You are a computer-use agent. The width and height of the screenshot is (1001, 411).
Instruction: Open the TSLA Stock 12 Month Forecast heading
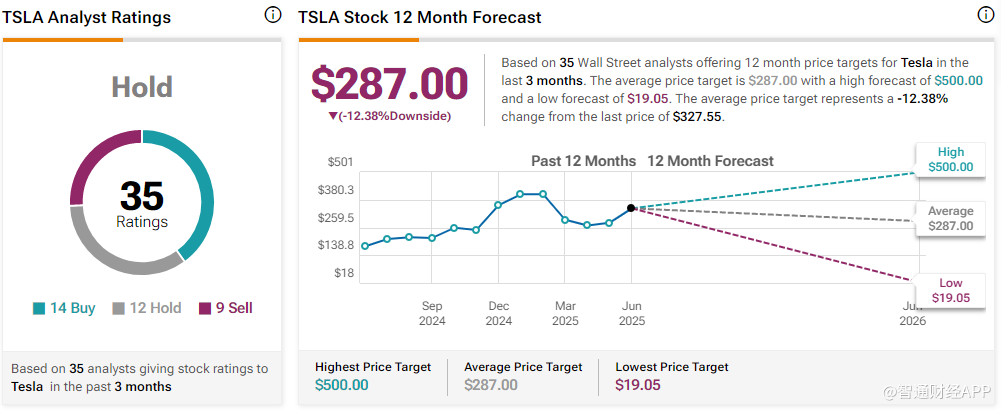[420, 18]
